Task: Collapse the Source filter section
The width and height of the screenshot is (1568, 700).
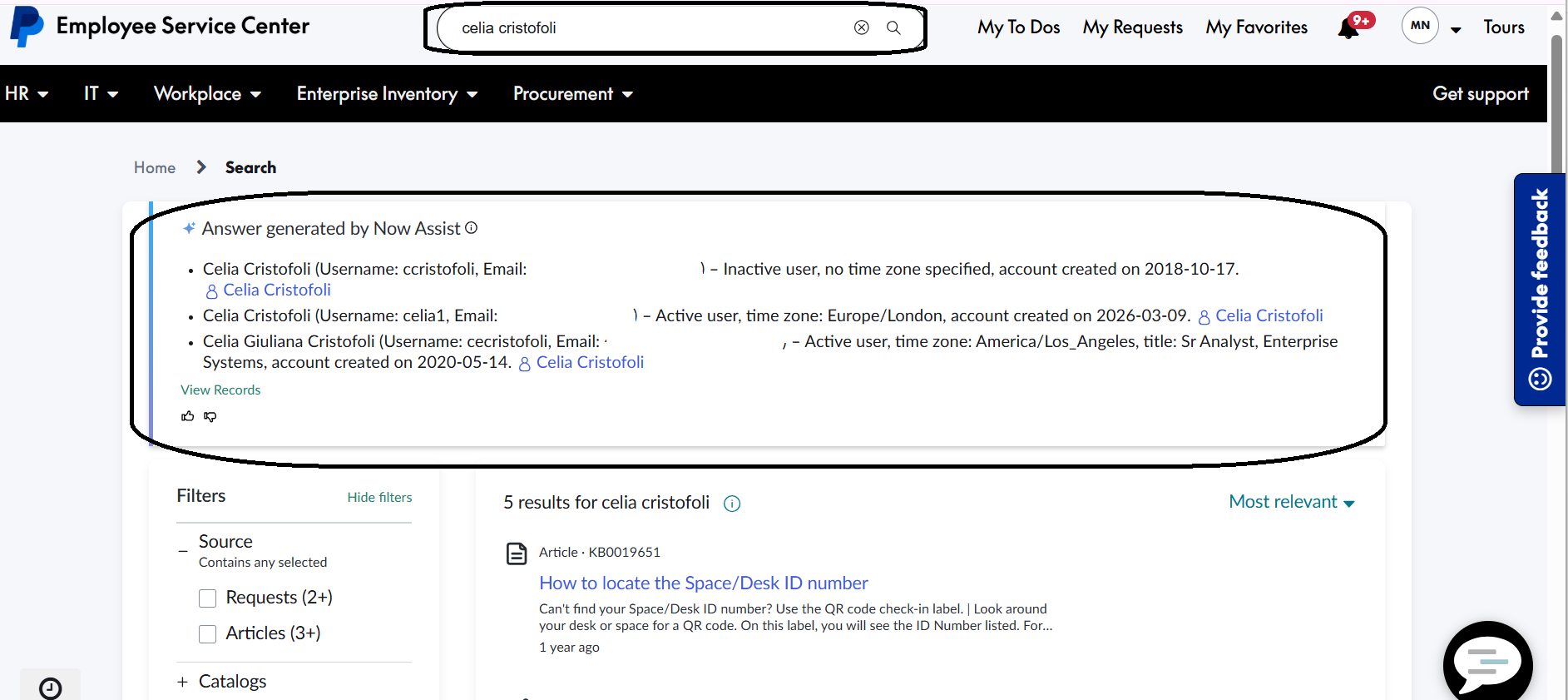Action: [x=183, y=551]
